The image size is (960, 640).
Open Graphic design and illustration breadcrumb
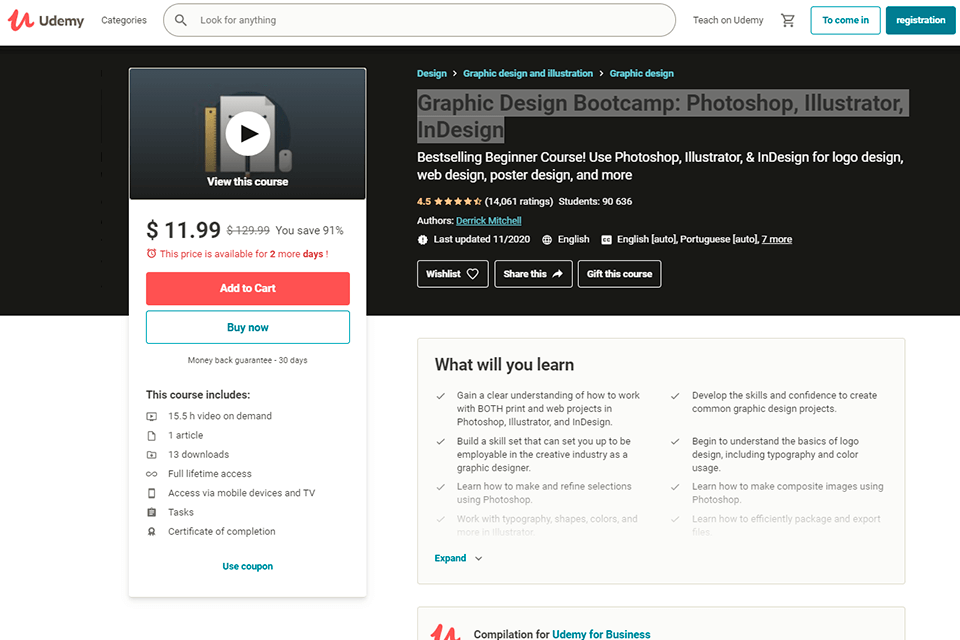tap(528, 73)
